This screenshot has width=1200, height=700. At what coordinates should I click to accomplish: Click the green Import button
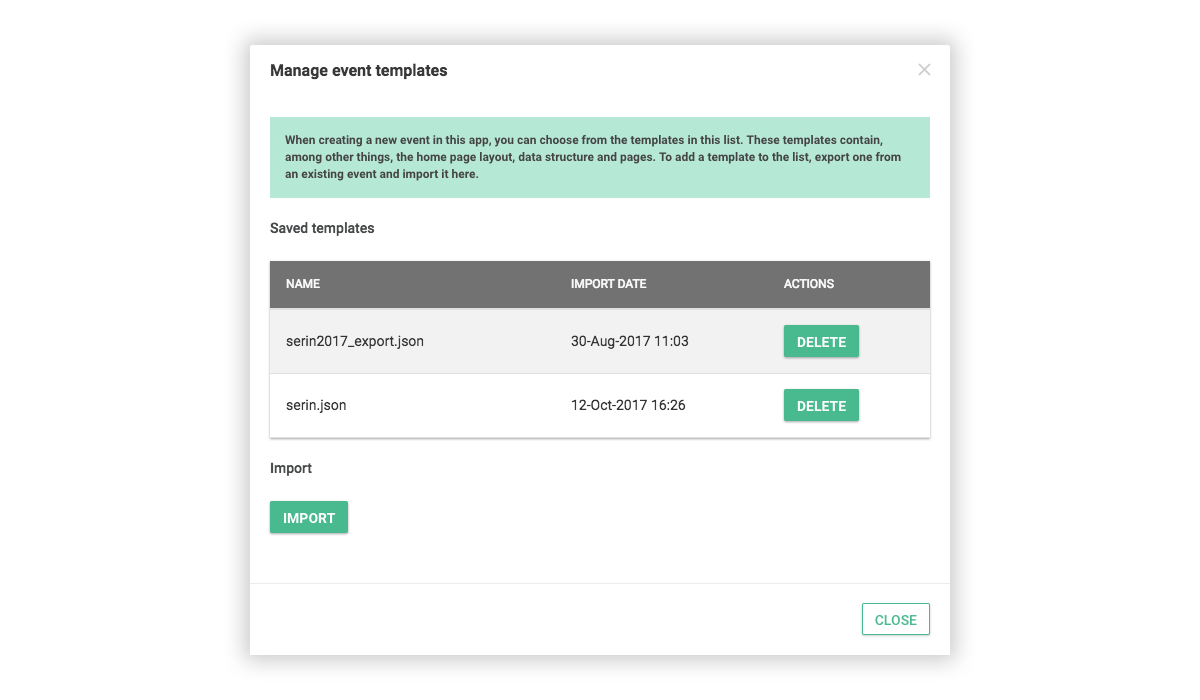click(x=309, y=518)
